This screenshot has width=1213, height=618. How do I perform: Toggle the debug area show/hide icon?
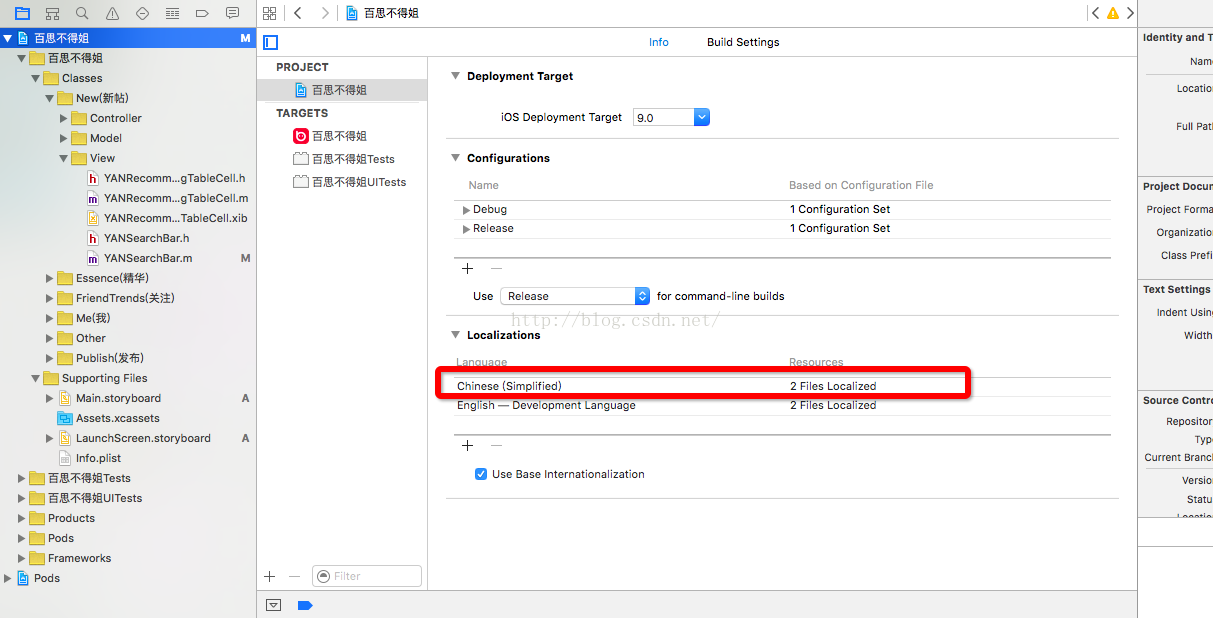274,605
